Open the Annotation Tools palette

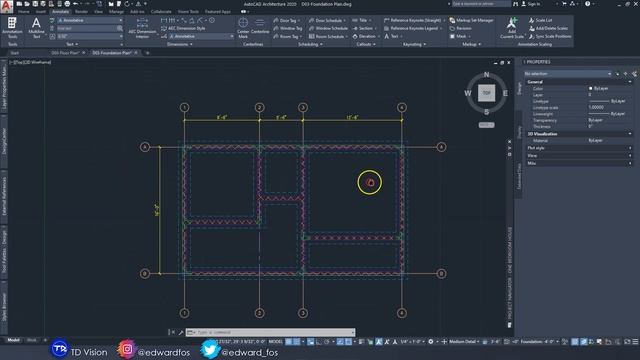click(12, 28)
